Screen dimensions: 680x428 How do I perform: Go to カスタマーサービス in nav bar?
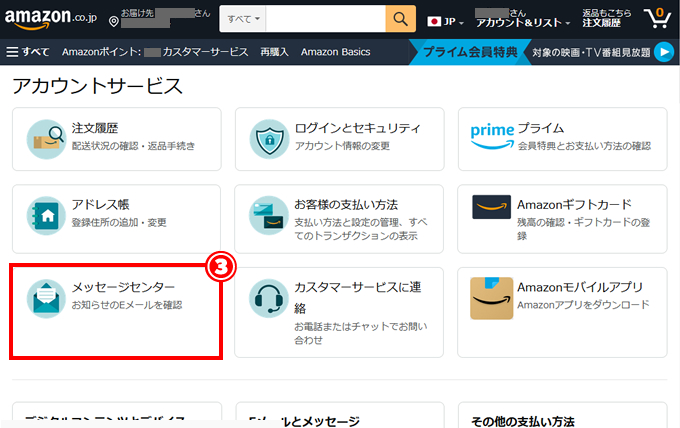click(x=205, y=52)
